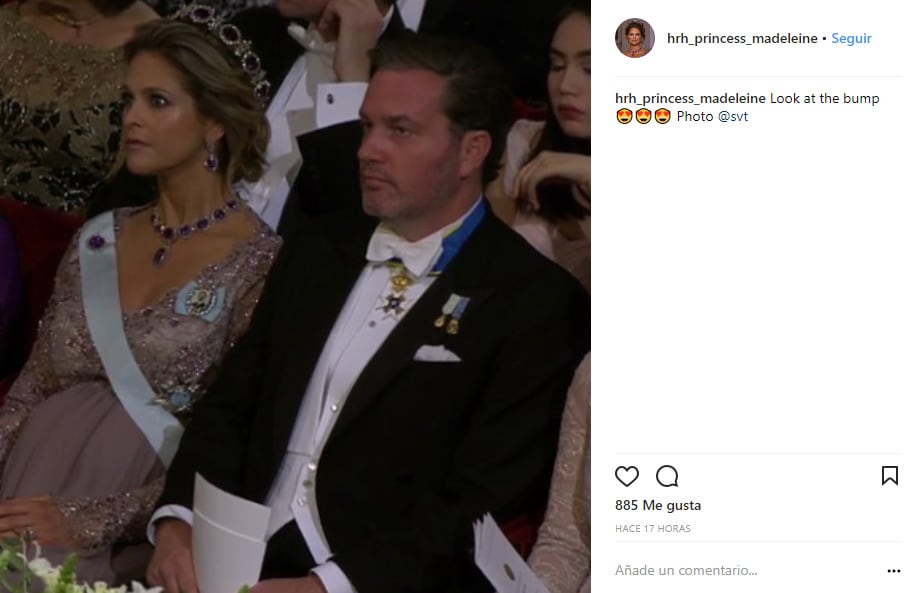Open comments via the speech bubble icon
Screen dimensions: 905x593
point(667,476)
